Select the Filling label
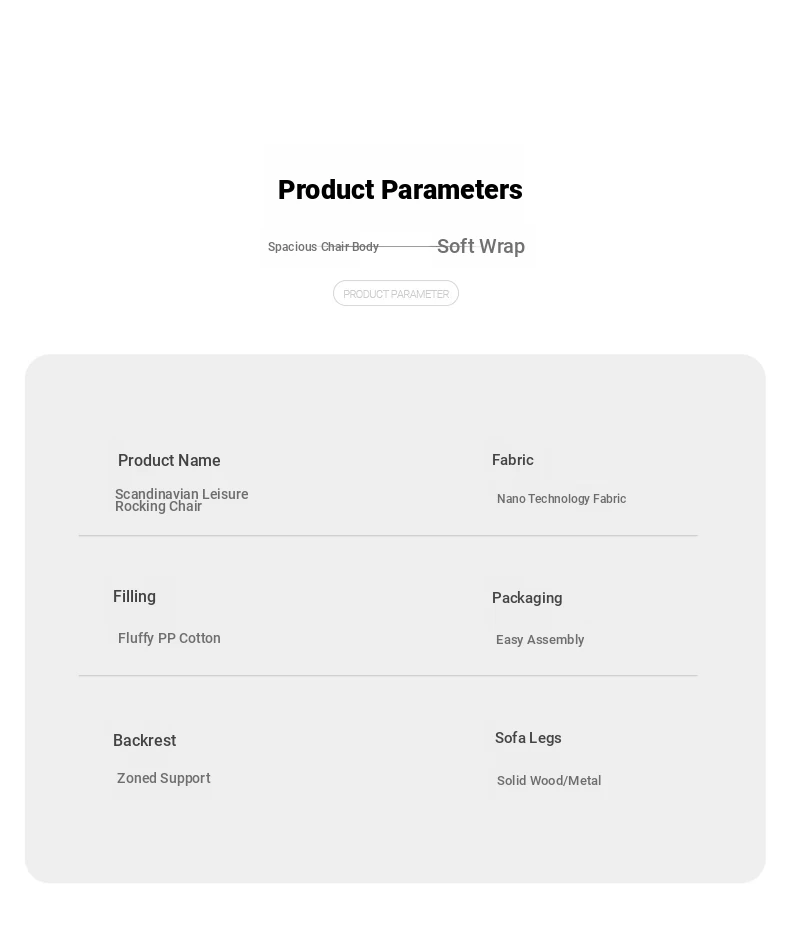Viewport: 790px width, 933px height. coord(134,596)
